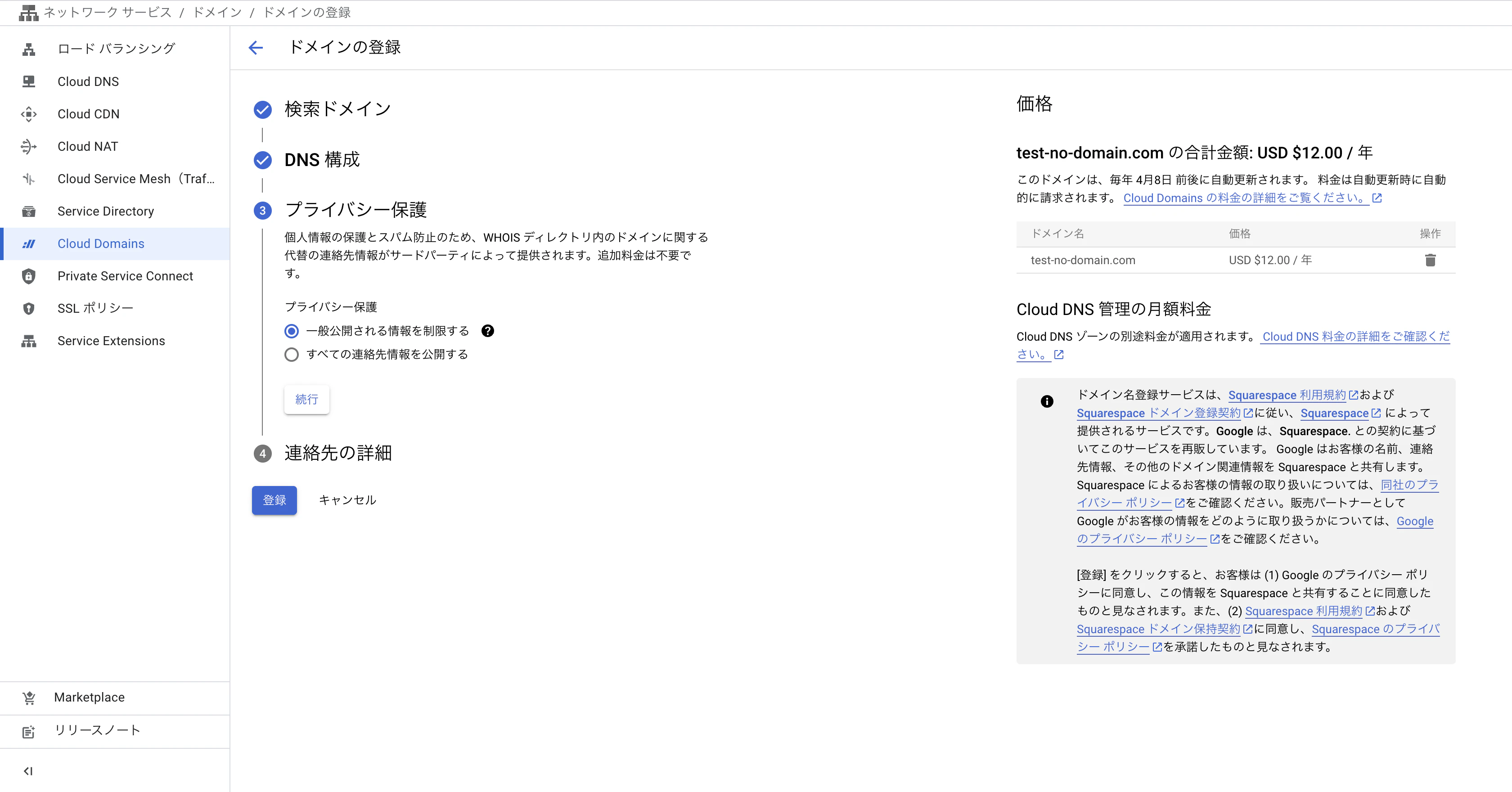
Task: Click the help icon beside privacy option
Action: tap(488, 331)
